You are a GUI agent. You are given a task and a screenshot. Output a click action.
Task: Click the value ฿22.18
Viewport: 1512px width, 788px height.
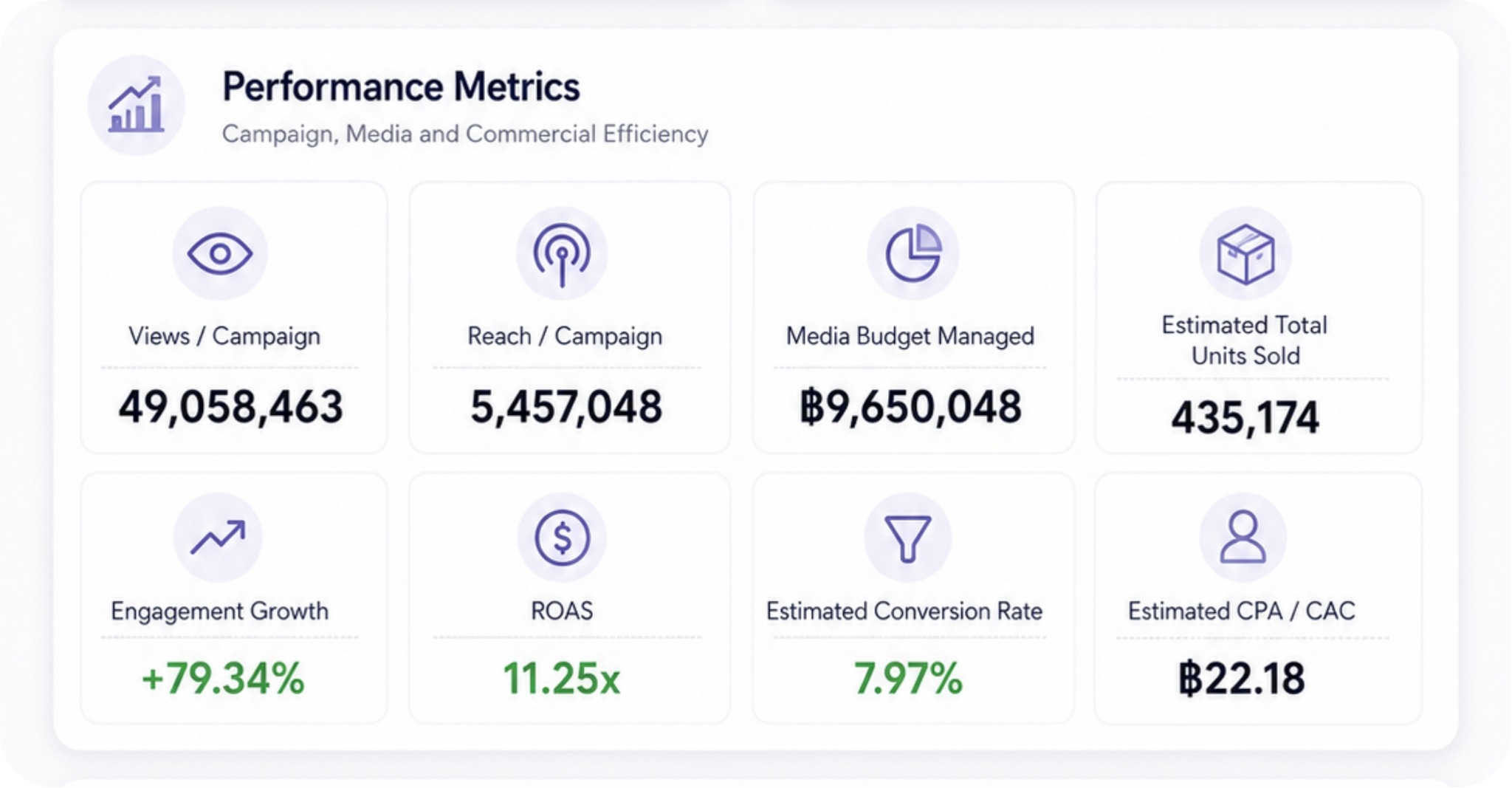[1242, 679]
